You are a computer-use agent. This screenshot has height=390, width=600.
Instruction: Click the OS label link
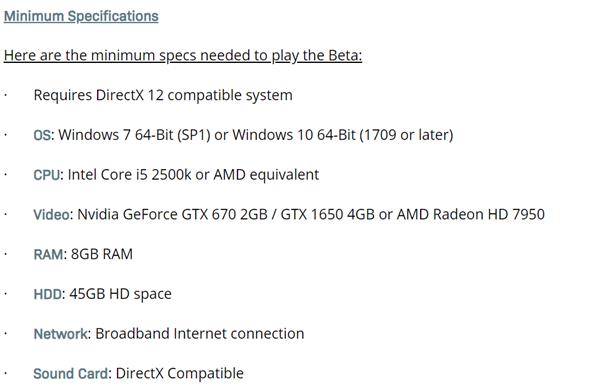tap(42, 135)
